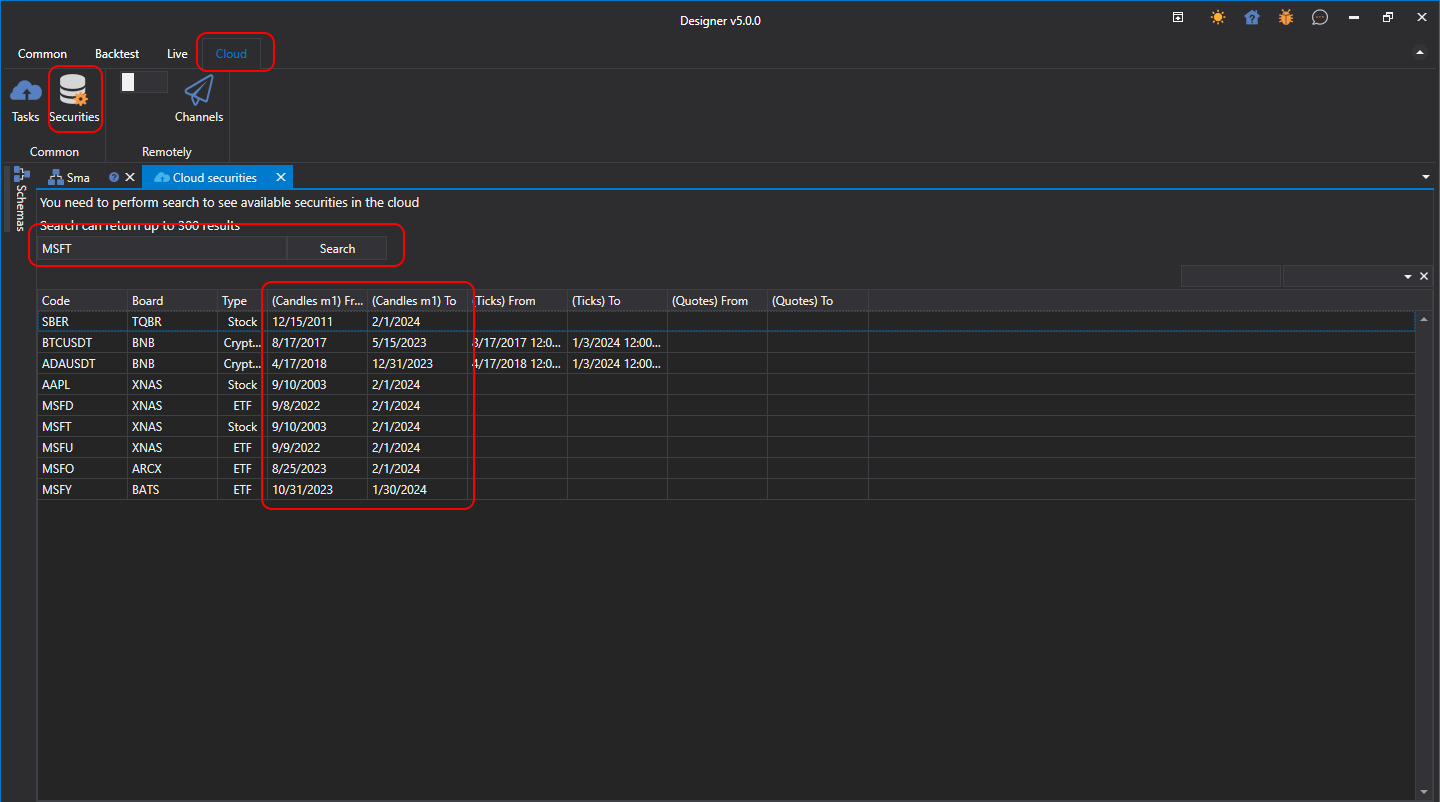This screenshot has width=1440, height=802.
Task: Report a bug via bug icon
Action: pyautogui.click(x=1285, y=18)
